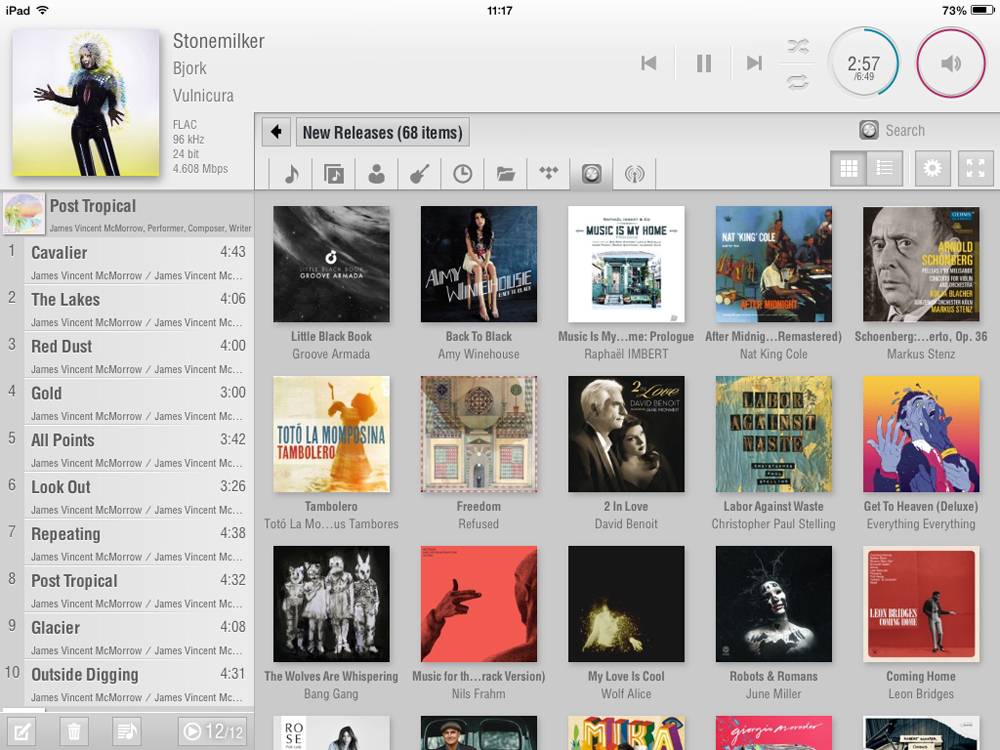Open 2 In Love album

[x=626, y=434]
